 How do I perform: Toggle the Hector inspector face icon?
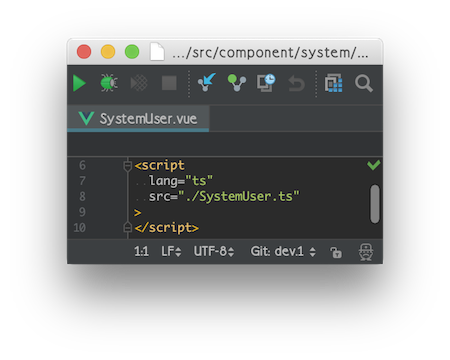coord(366,252)
